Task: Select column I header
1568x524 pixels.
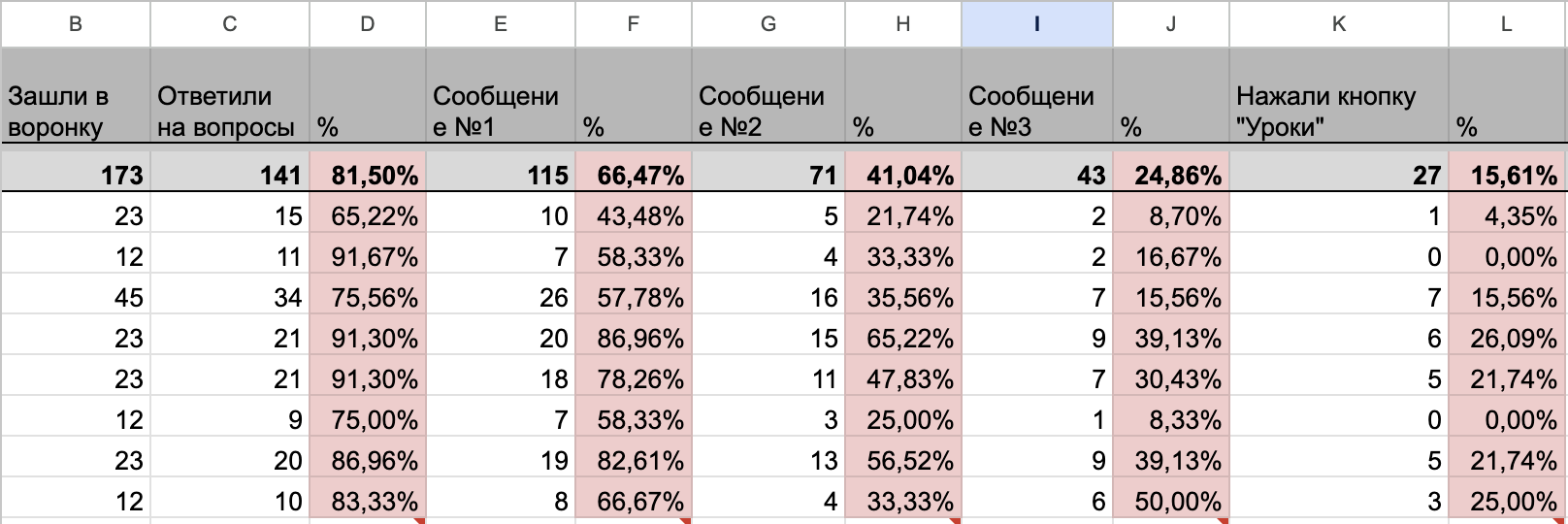Action: click(x=1036, y=24)
